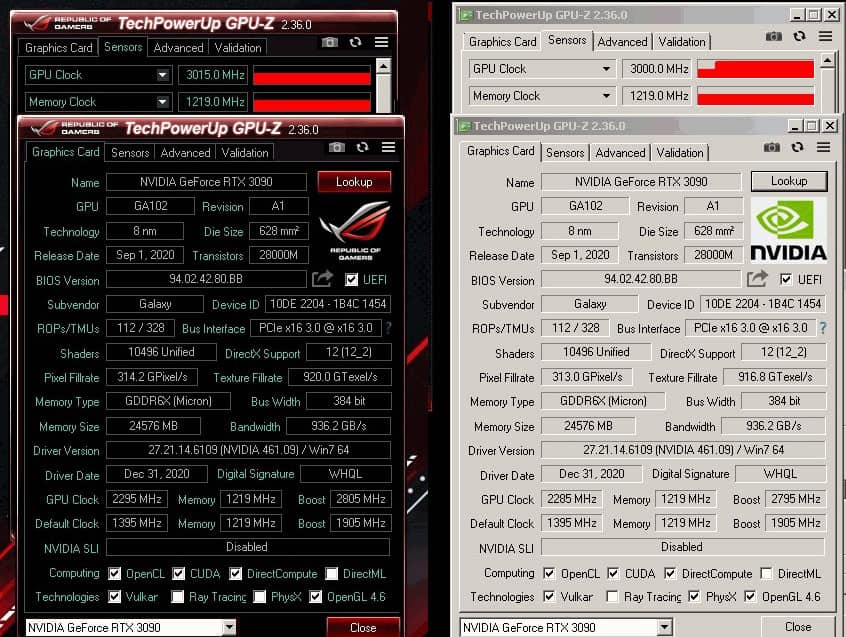Click Boost 2795 MHz value in light window
The image size is (846, 637).
pos(795,499)
